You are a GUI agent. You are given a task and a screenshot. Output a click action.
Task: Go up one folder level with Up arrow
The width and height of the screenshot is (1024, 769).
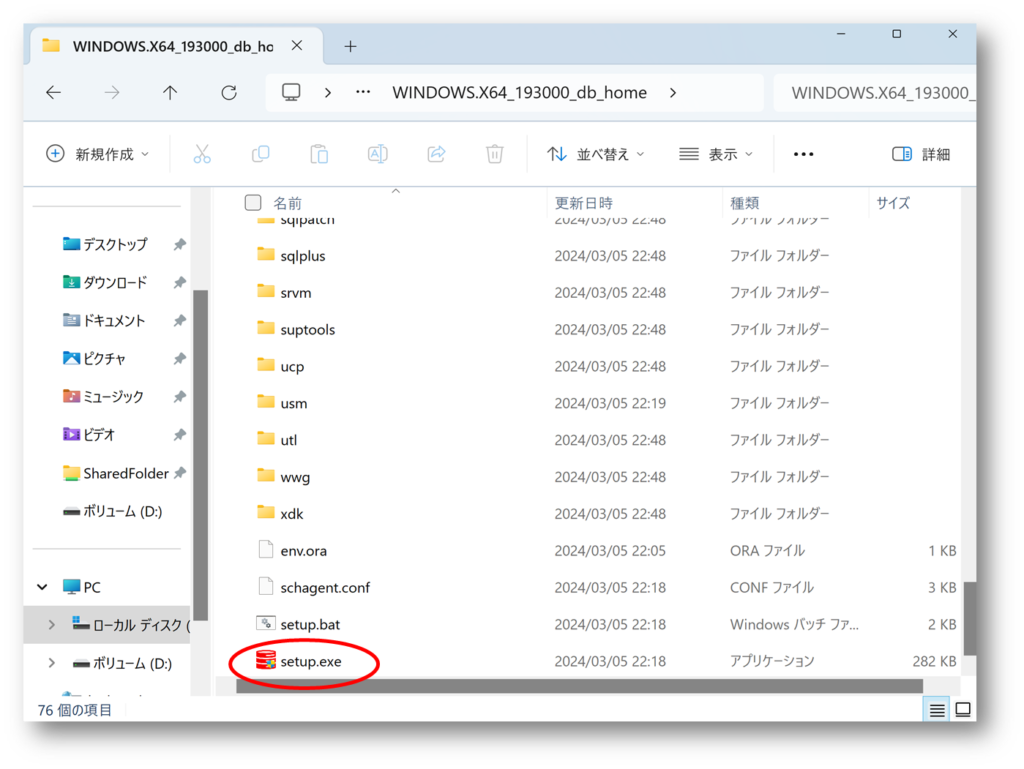coord(170,92)
